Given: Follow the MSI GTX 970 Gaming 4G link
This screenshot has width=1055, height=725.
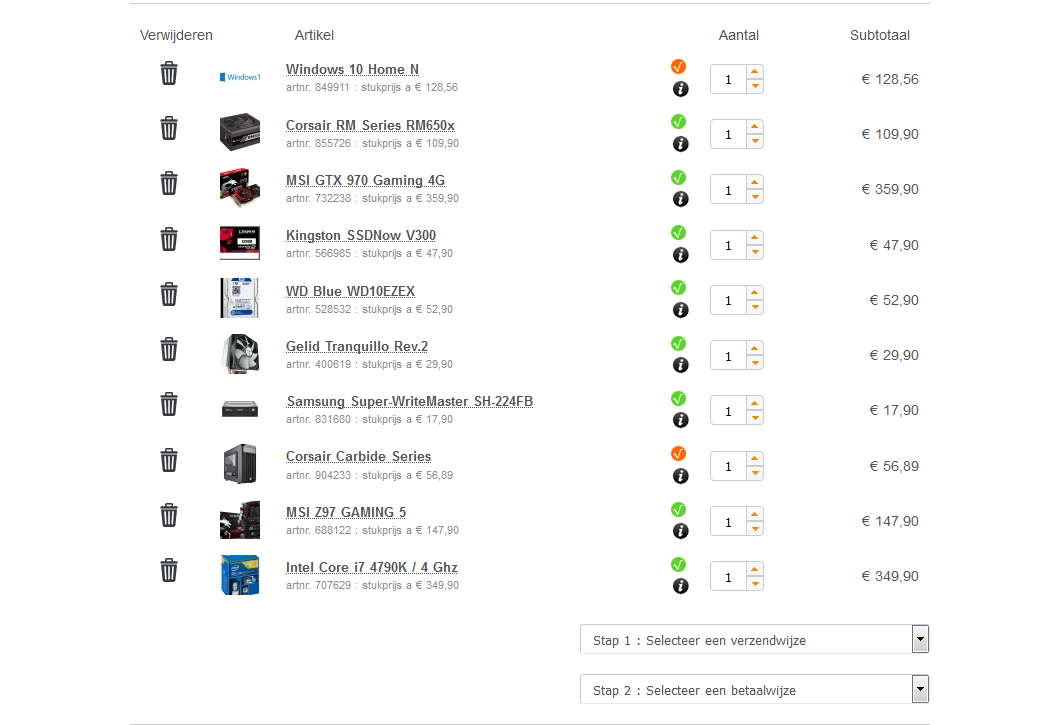Looking at the screenshot, I should (x=365, y=180).
